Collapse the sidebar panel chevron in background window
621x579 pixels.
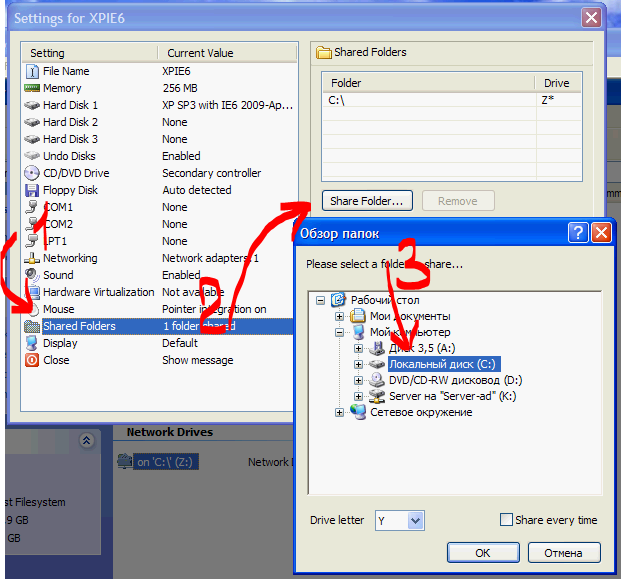[86, 440]
